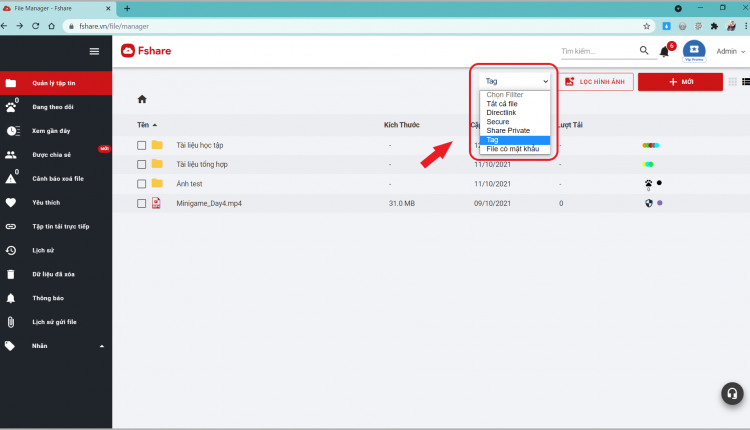Open Cảnh báo xoá file warnings

56,178
